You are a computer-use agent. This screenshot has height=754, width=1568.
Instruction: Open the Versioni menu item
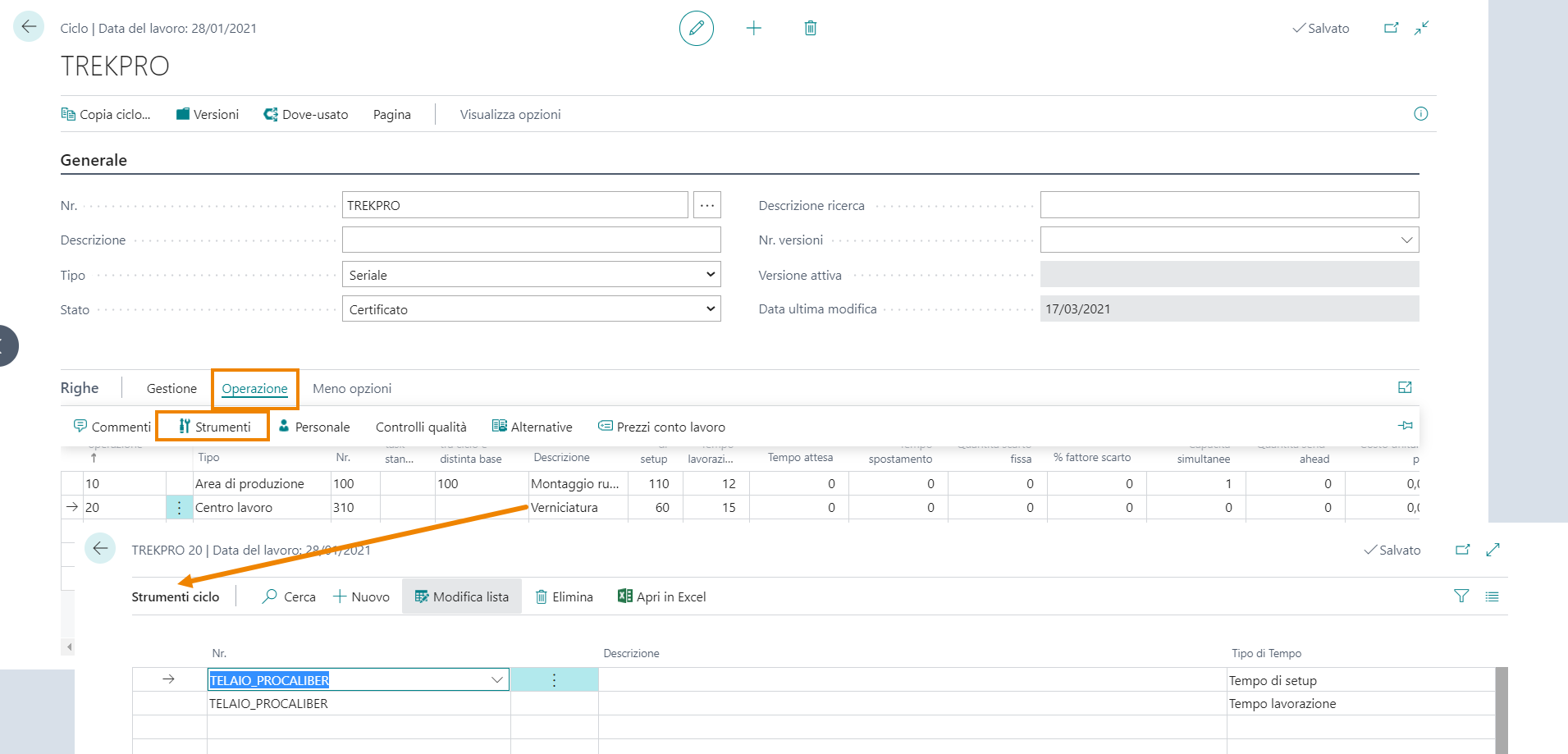click(208, 115)
